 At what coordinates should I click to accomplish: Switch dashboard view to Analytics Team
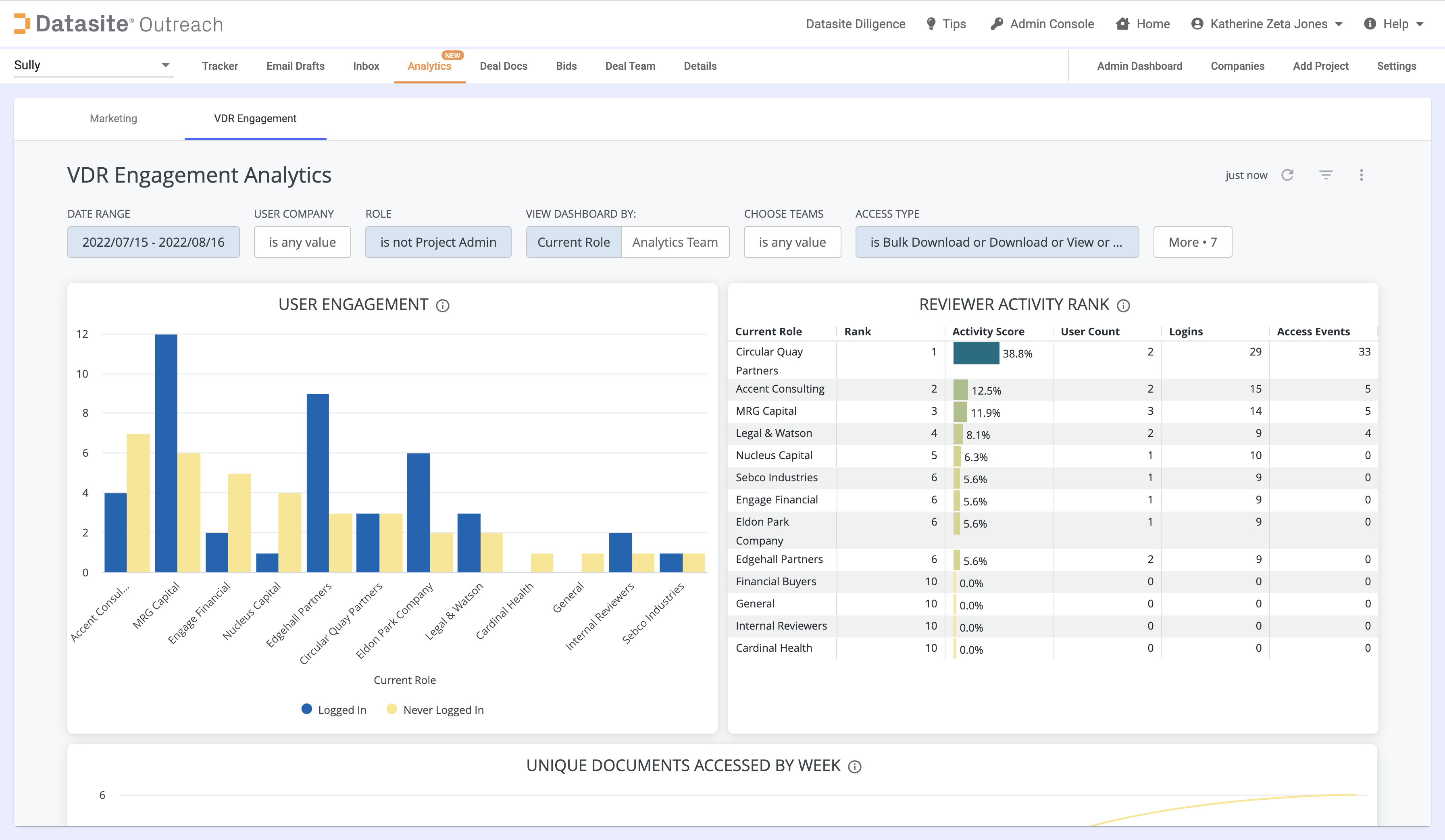[675, 242]
